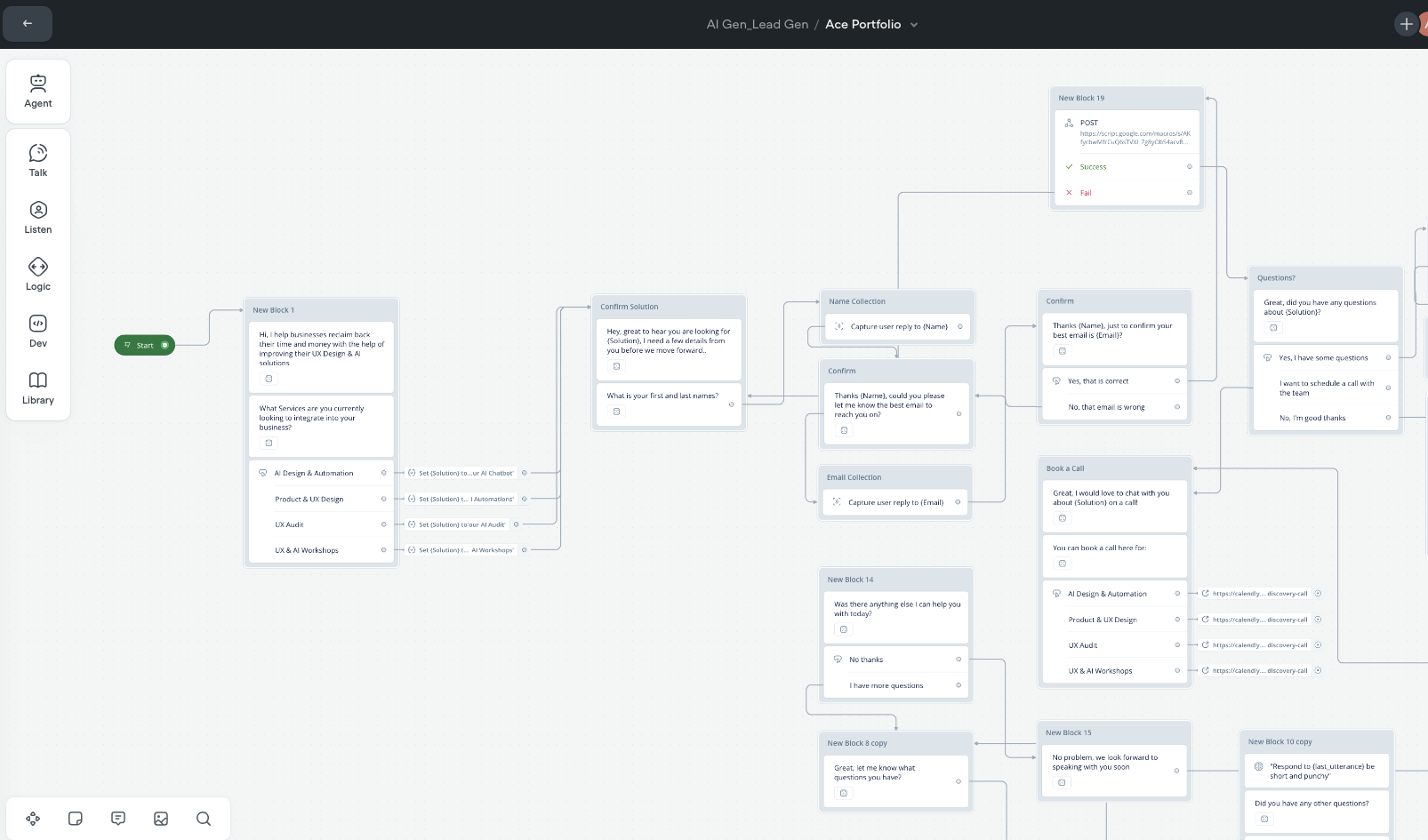Open canvas search with magnifier icon

click(204, 819)
